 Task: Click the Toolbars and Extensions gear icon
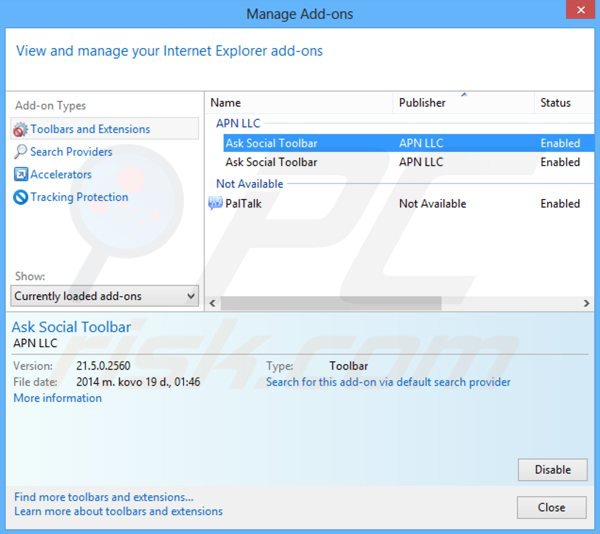click(21, 129)
